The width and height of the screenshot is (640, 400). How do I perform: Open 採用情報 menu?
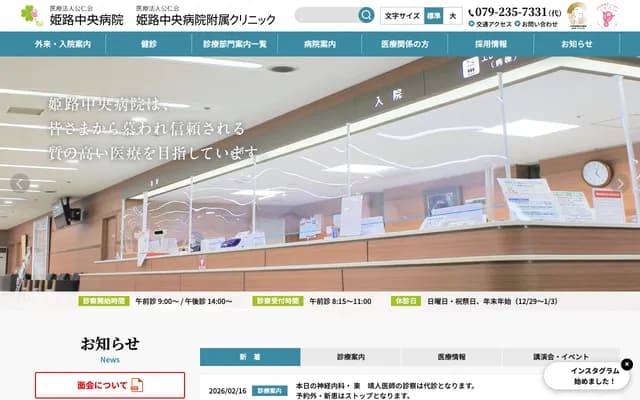[491, 44]
